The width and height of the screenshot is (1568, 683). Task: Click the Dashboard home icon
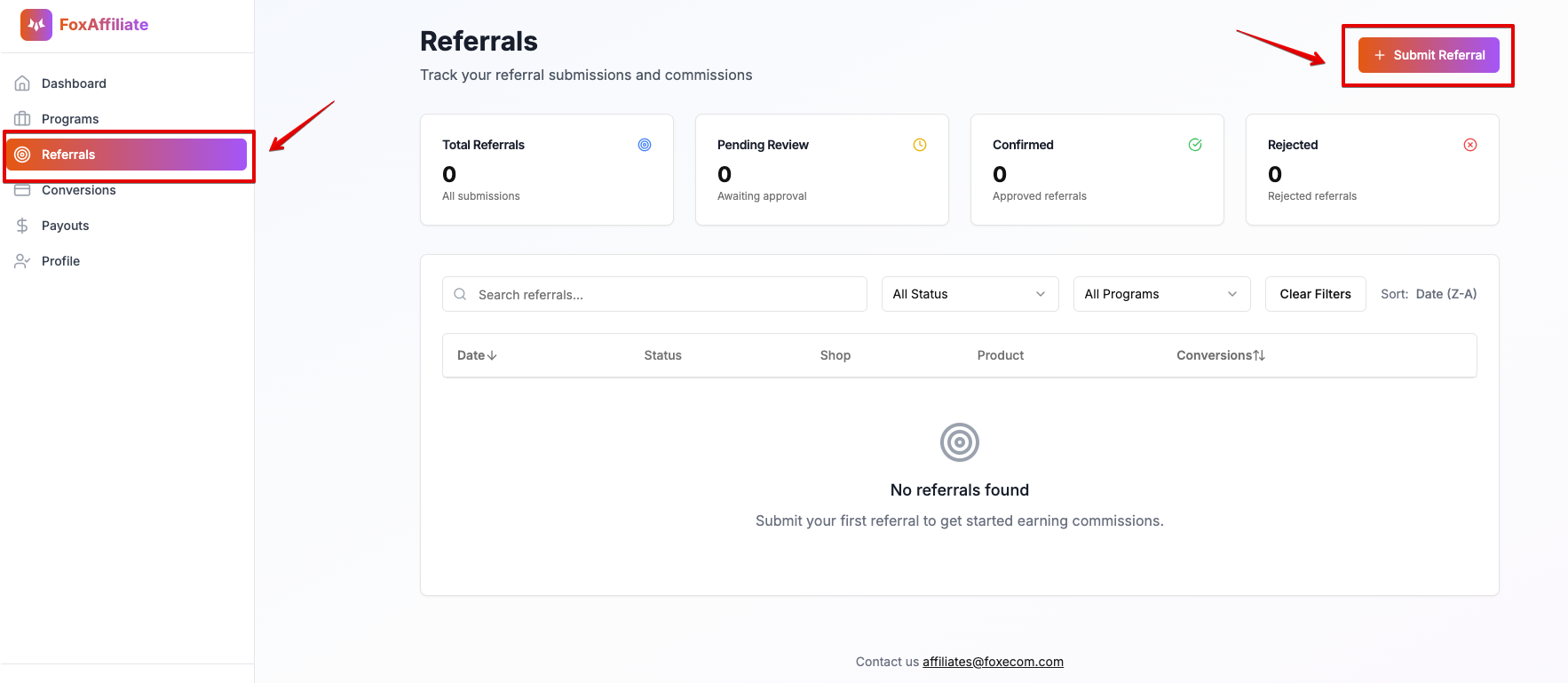click(x=23, y=83)
